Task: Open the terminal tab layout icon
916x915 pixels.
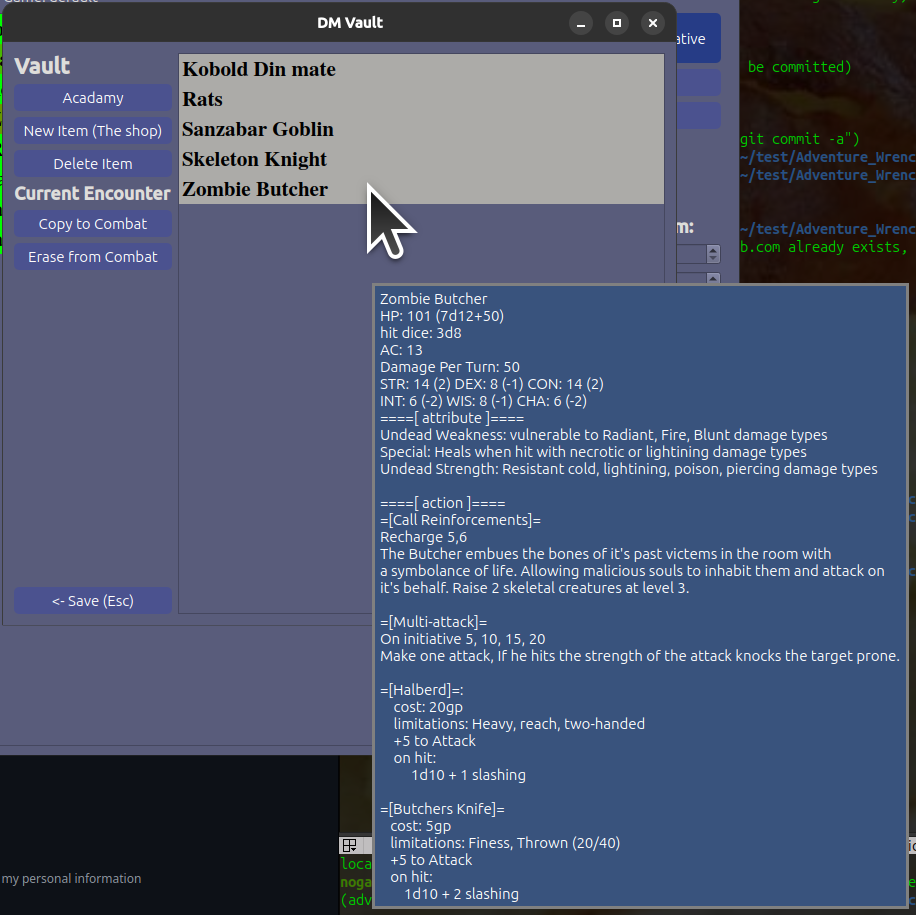Action: pos(349,845)
